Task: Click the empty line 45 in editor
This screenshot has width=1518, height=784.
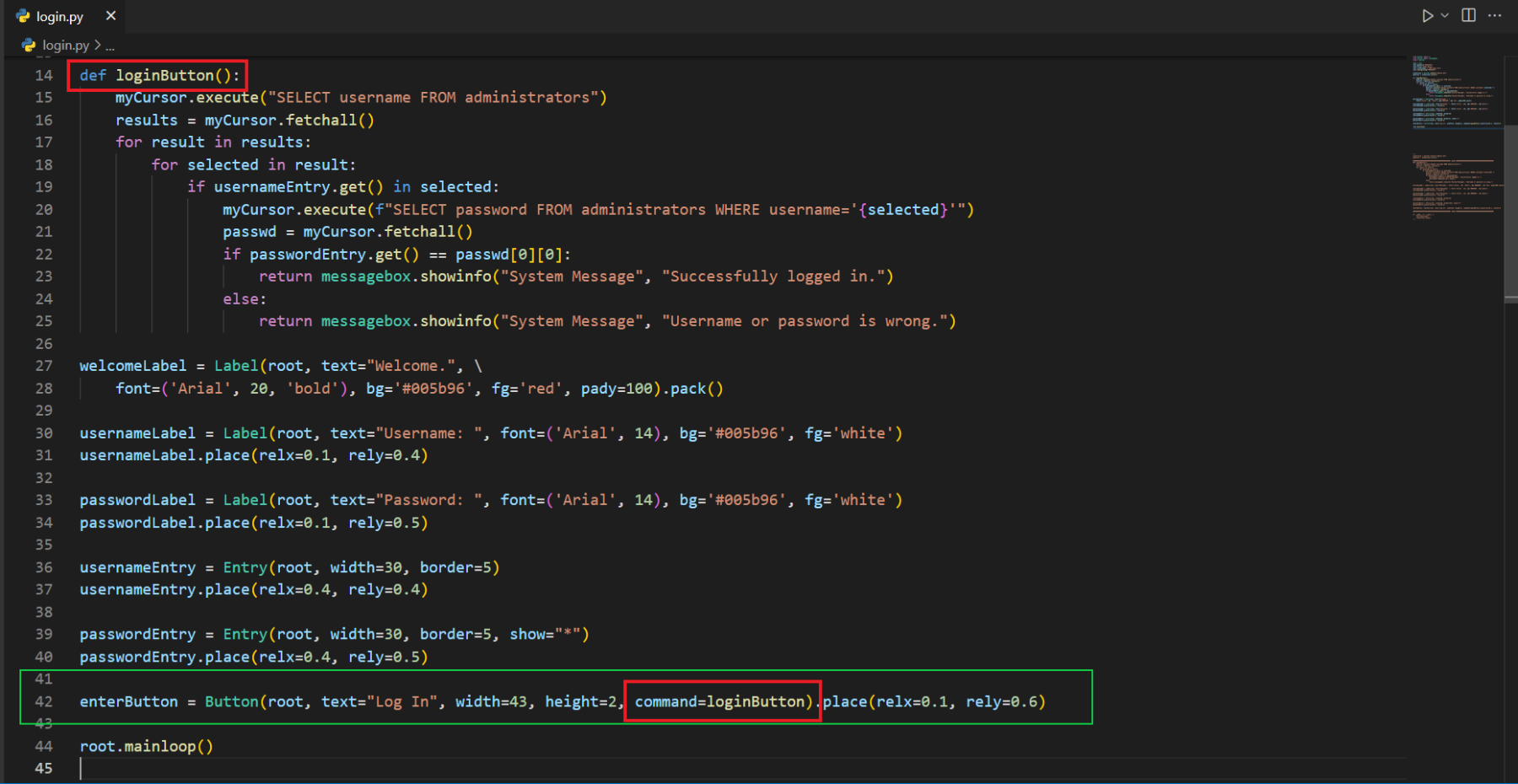Action: click(337, 769)
